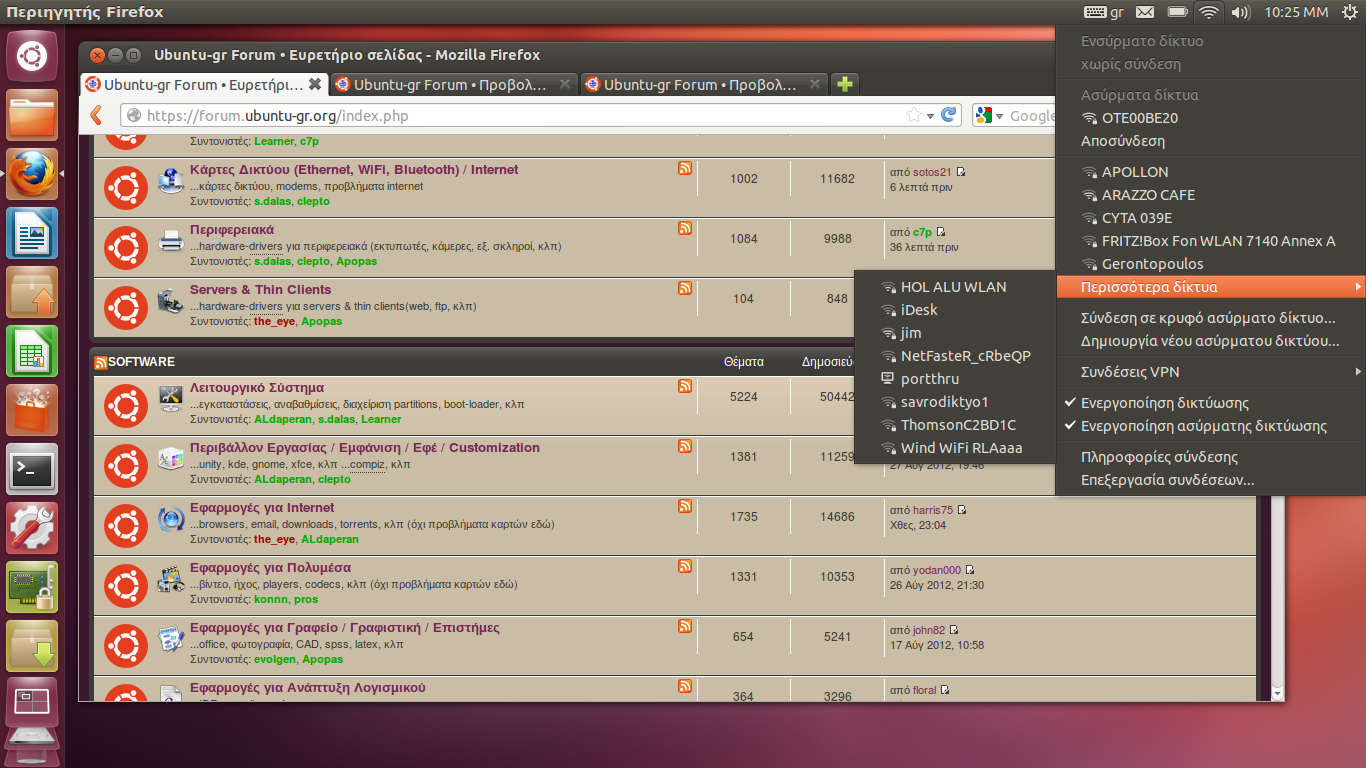Click the green new tab plus icon
The image size is (1366, 768).
[845, 85]
